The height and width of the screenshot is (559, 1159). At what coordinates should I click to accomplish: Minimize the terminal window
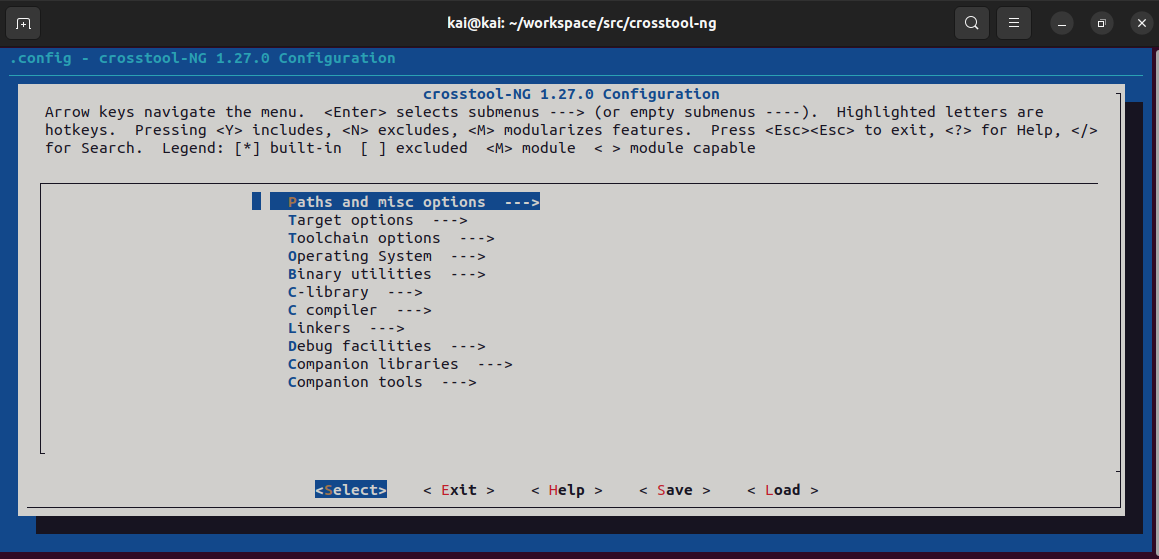pos(1061,24)
